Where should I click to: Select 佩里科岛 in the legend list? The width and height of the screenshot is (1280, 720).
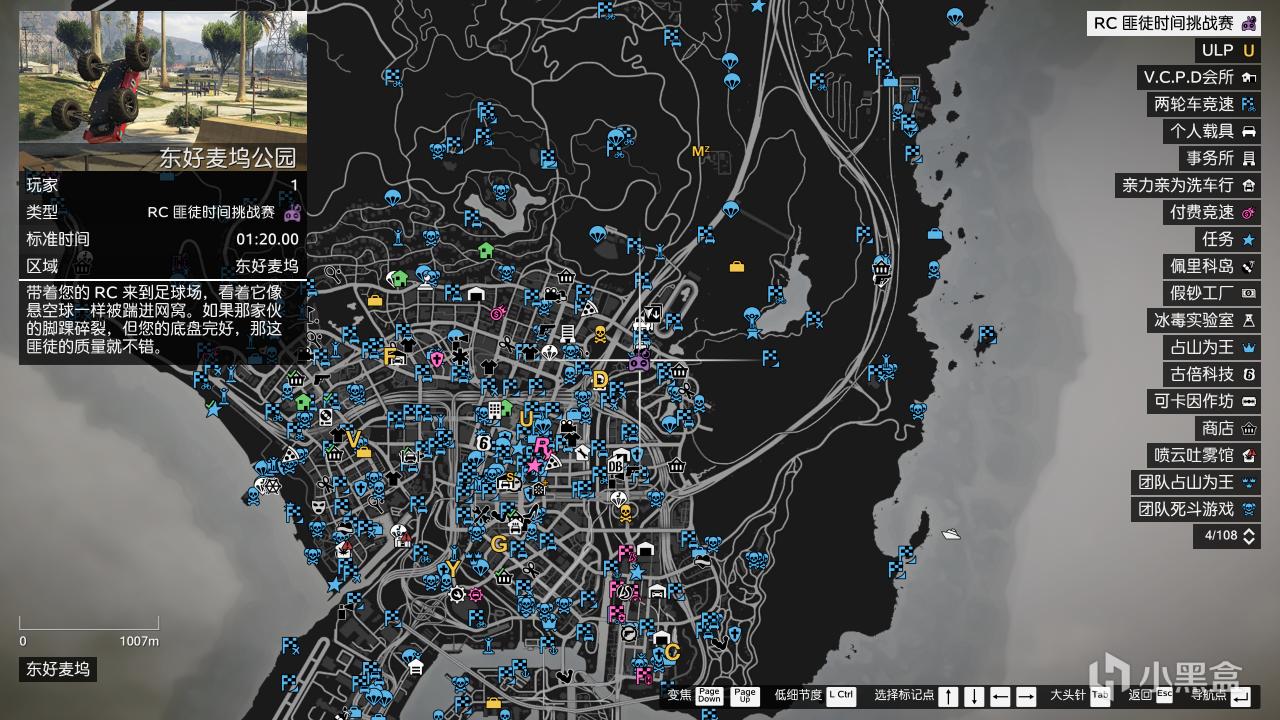coord(1212,266)
